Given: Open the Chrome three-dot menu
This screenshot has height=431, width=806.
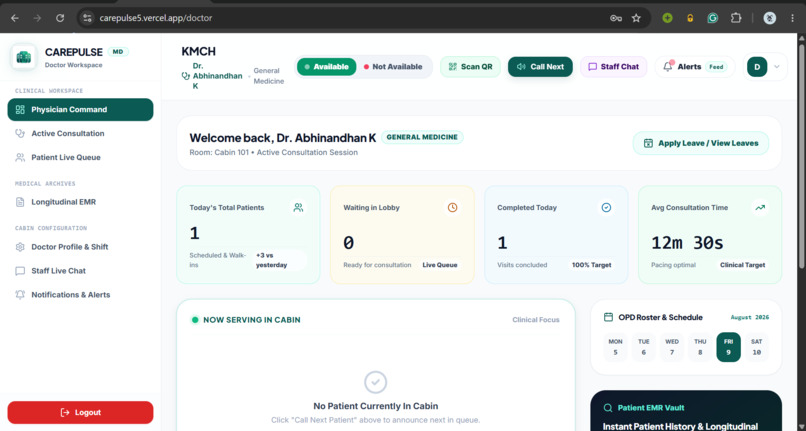Looking at the screenshot, I should tap(793, 18).
